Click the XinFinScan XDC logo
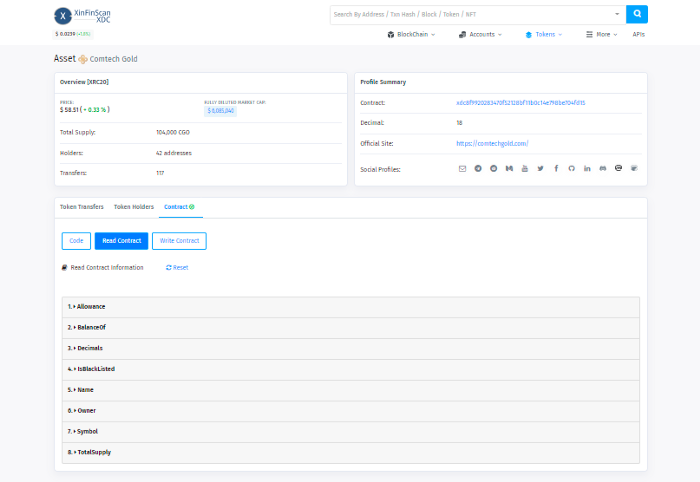 coord(84,15)
